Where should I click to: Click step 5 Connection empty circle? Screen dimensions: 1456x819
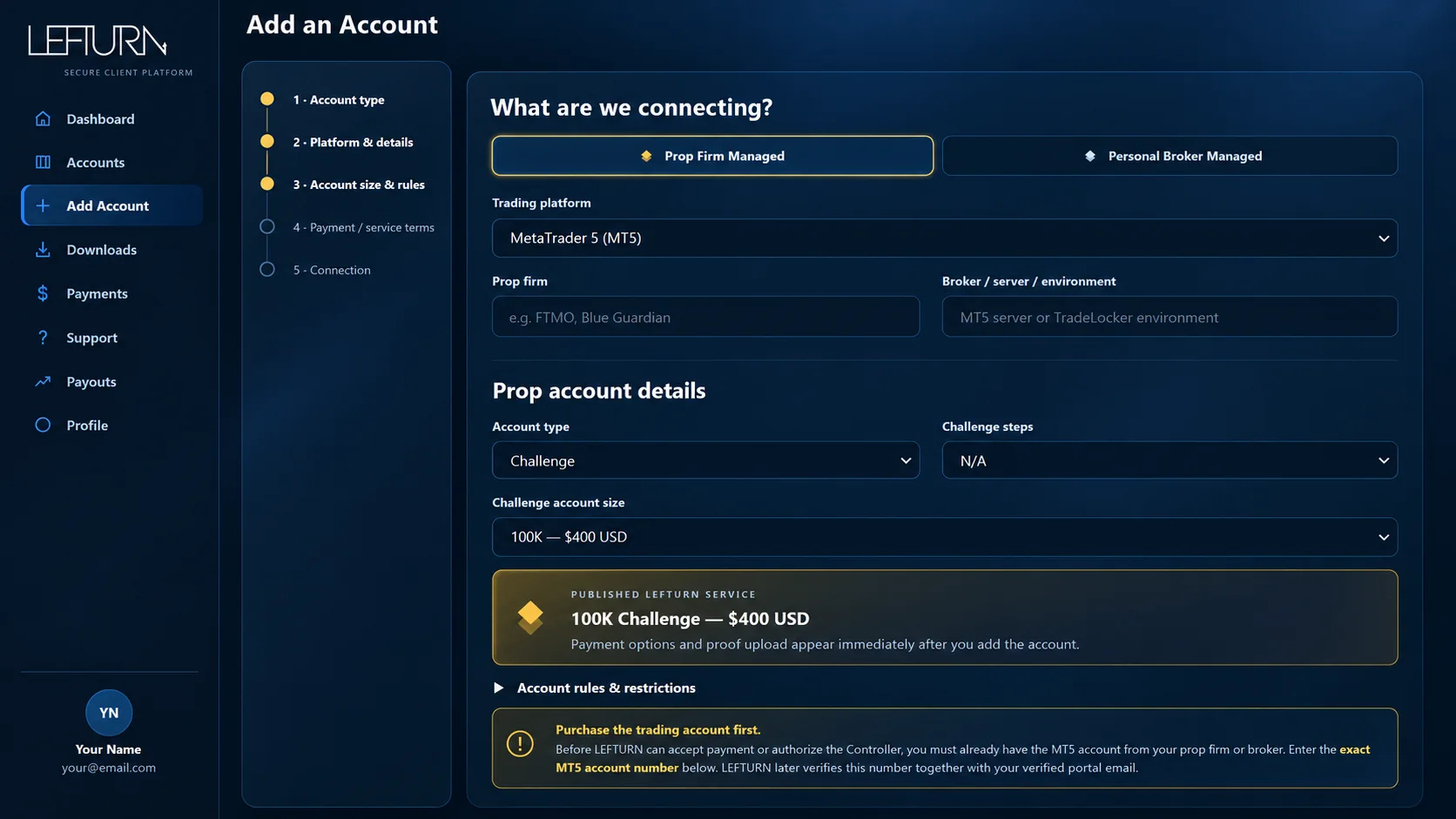tap(267, 269)
